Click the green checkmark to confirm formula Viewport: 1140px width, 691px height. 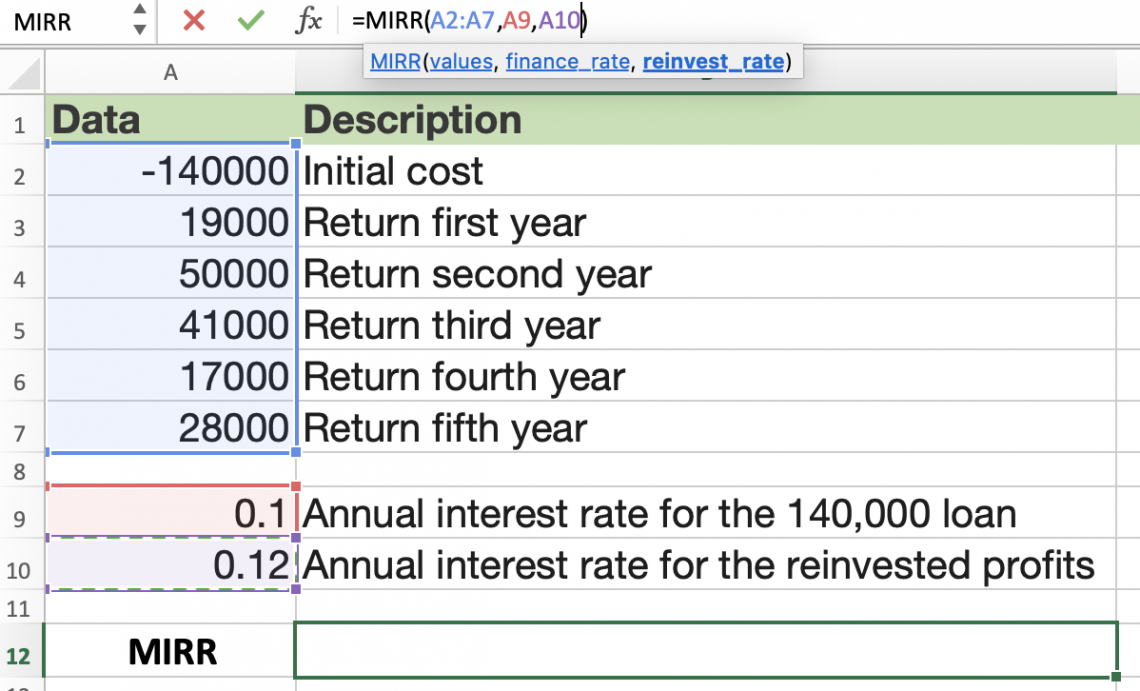tap(250, 20)
